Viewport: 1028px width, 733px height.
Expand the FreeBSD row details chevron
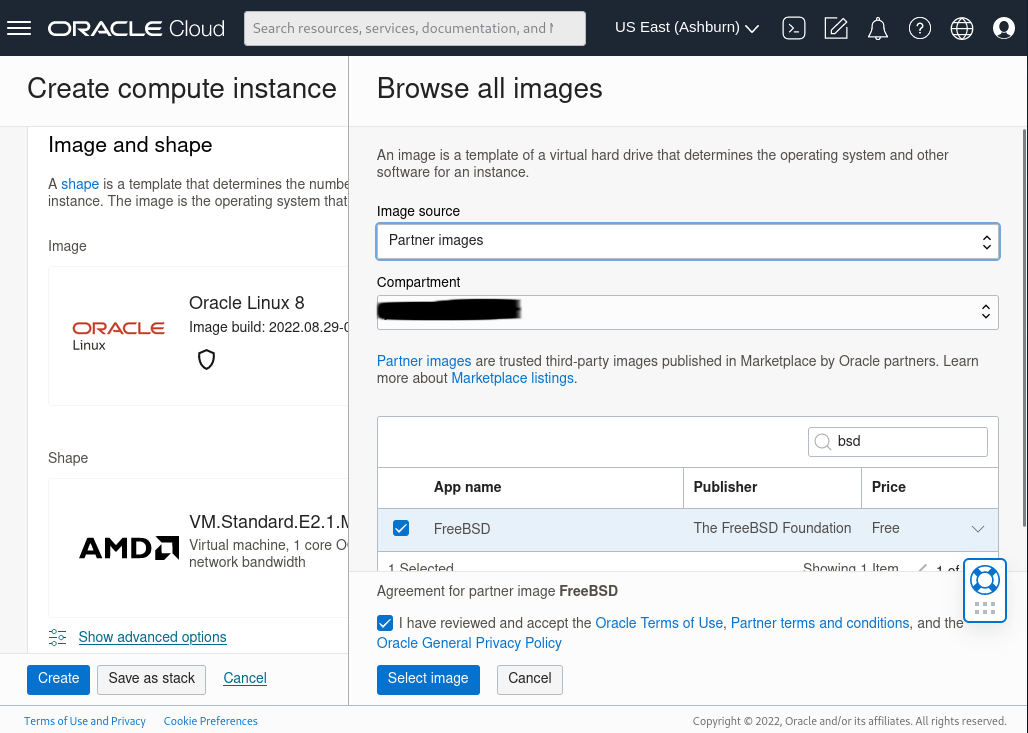coord(978,529)
